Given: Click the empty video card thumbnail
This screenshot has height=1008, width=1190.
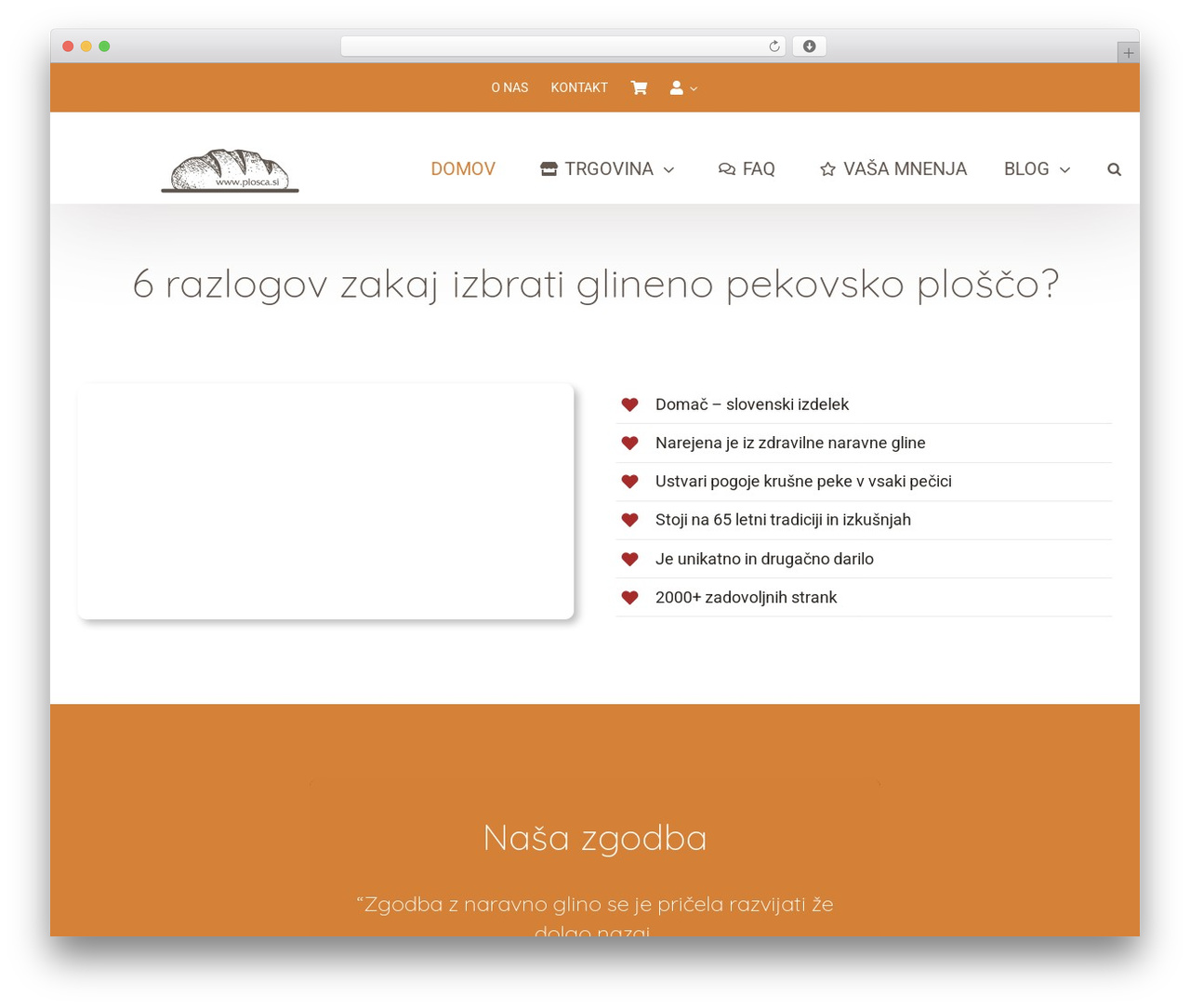Looking at the screenshot, I should click(x=325, y=501).
